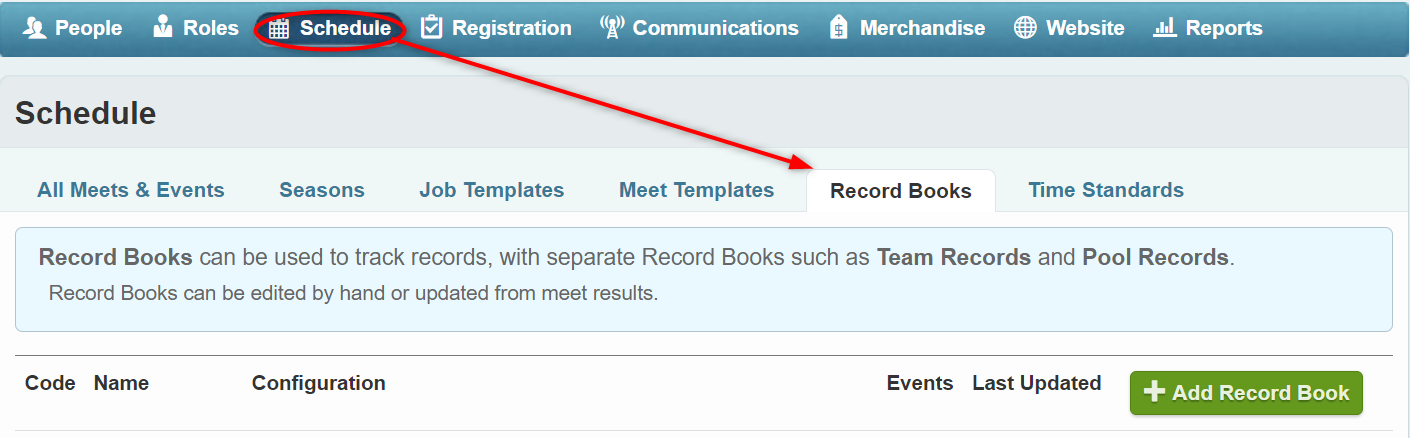Click the Roles figure icon
The image size is (1410, 438).
click(163, 28)
